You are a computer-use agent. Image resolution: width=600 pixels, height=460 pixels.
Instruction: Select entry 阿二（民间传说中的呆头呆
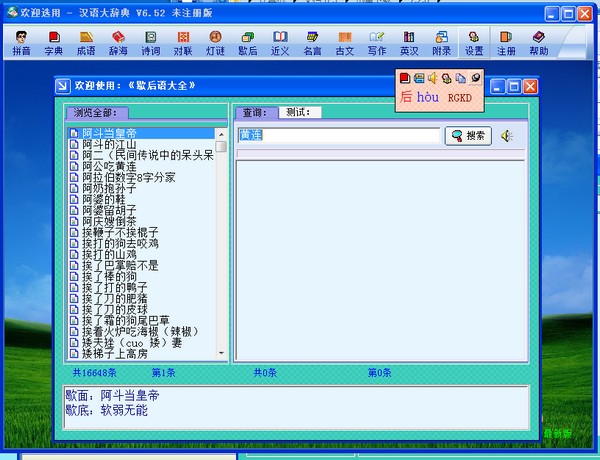point(141,155)
